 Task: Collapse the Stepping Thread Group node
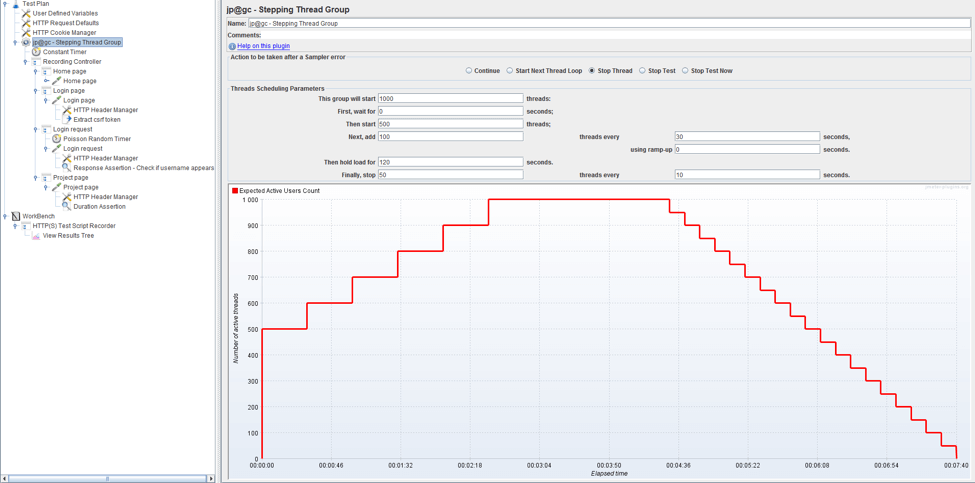tap(15, 43)
